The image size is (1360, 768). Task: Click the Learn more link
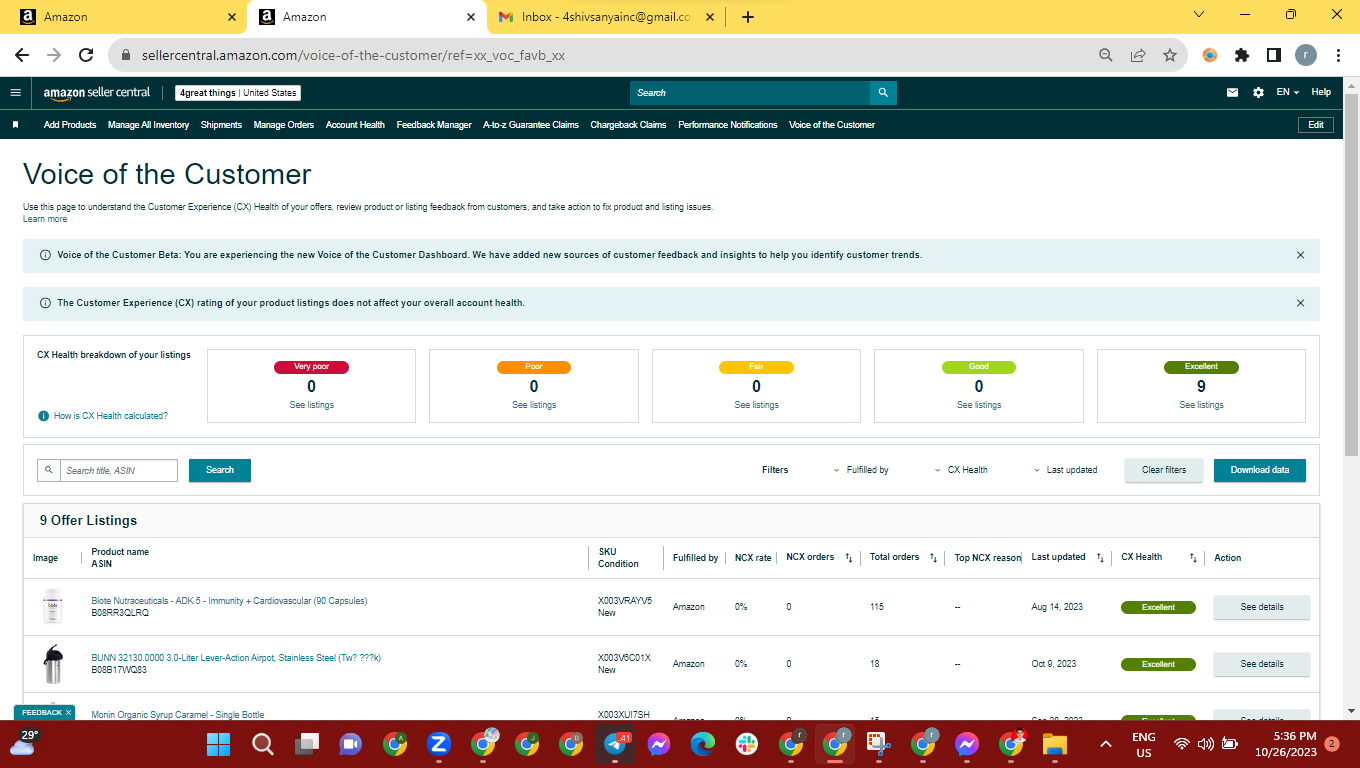tap(45, 219)
